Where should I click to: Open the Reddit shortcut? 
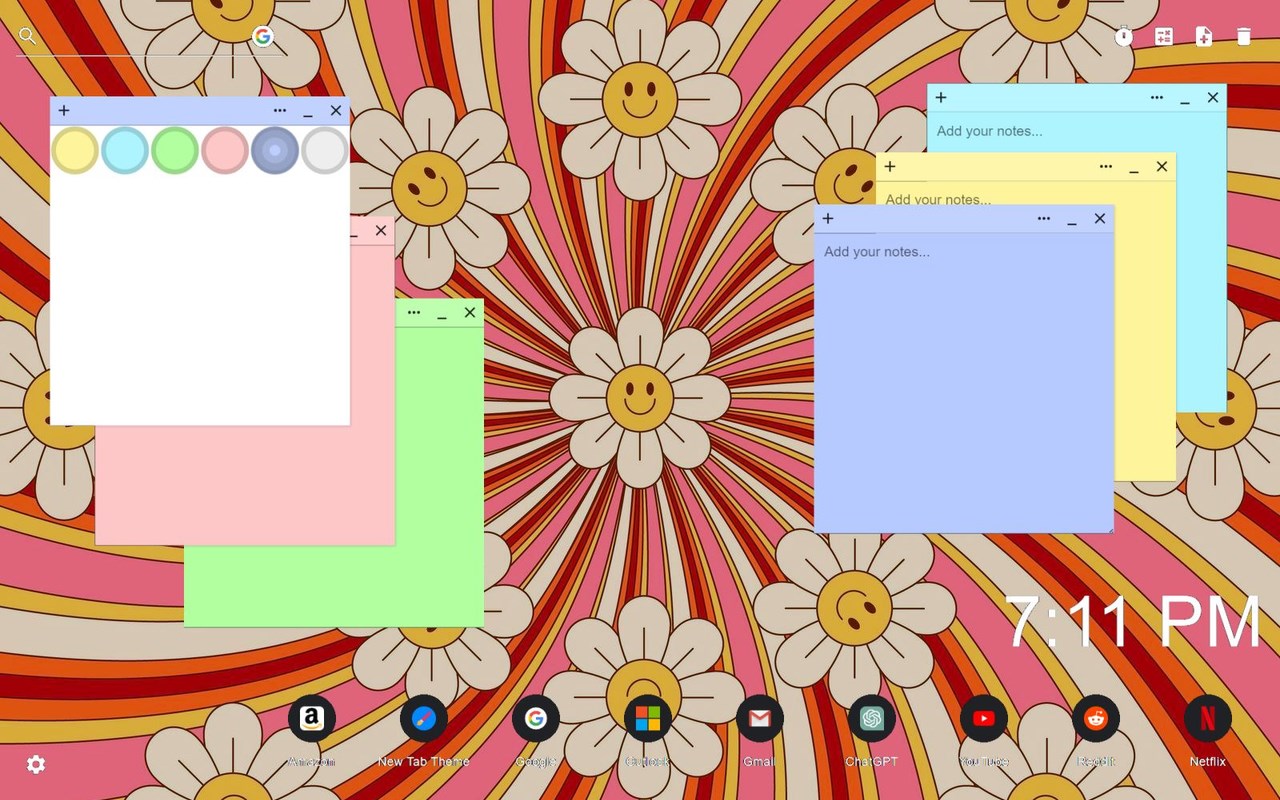(x=1096, y=718)
